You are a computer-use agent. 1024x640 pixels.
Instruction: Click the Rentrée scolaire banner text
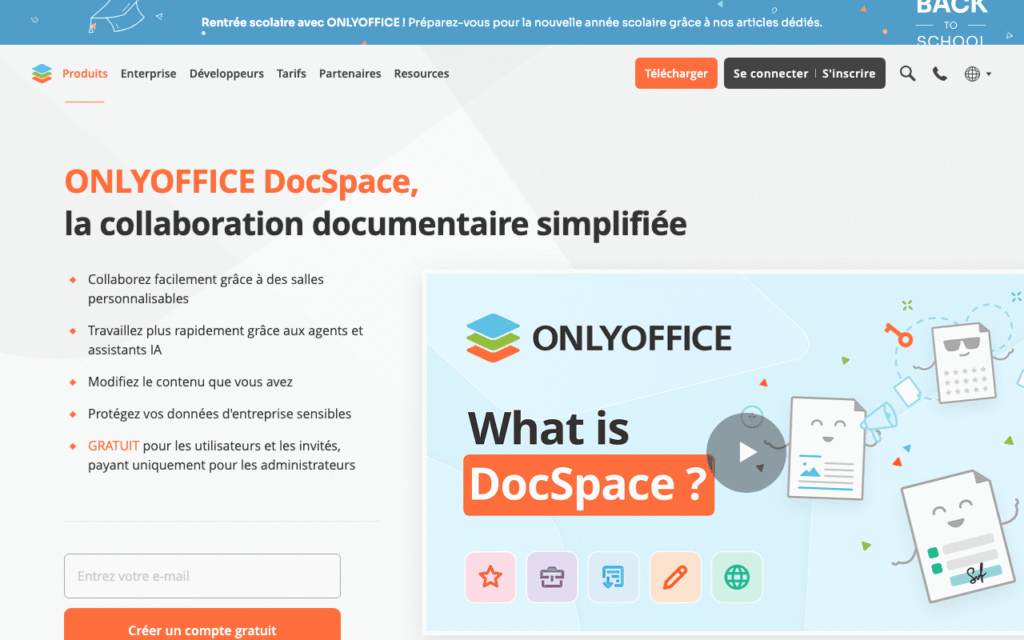(x=511, y=22)
